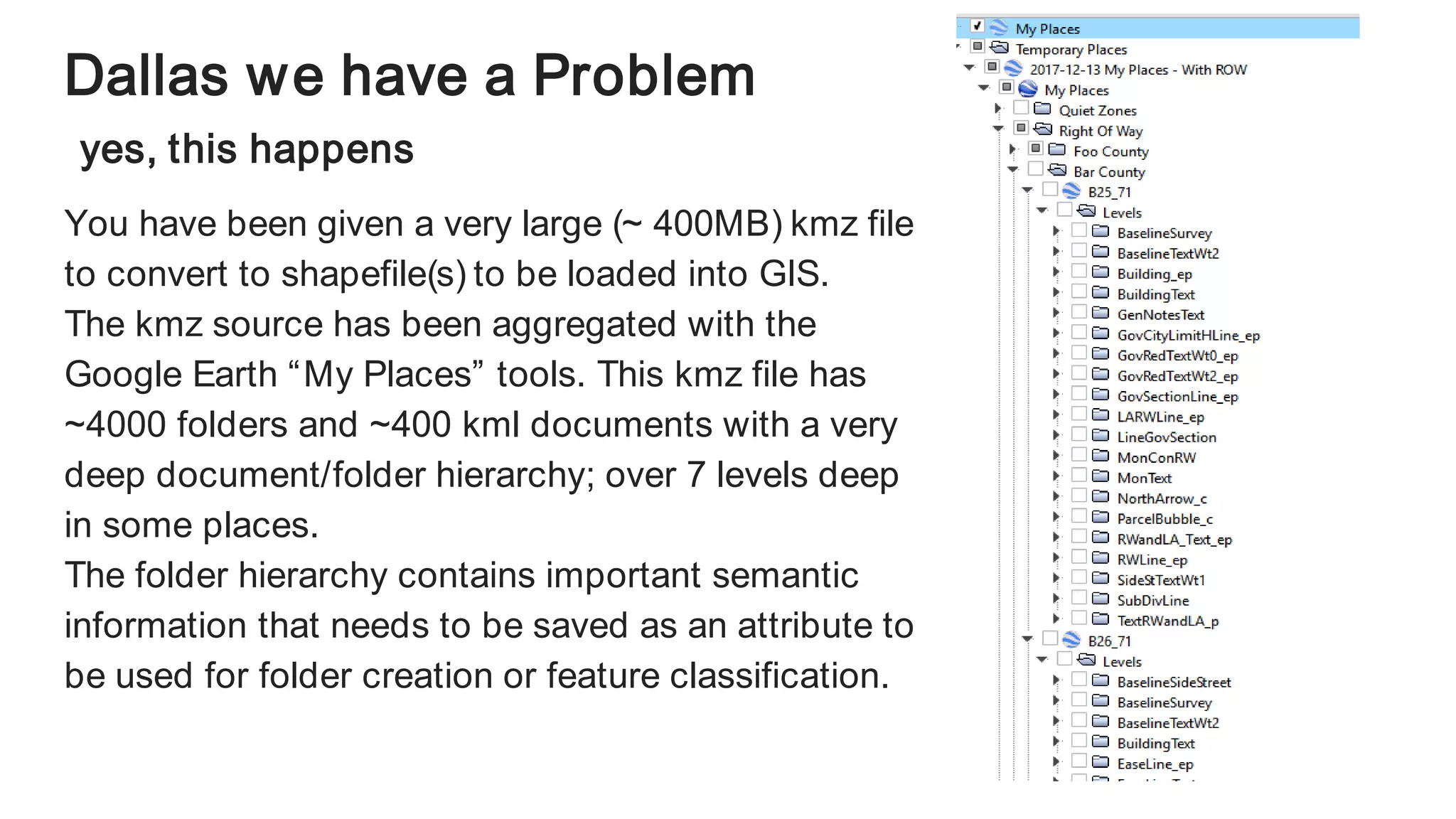Click the LARWLine_ep folder icon

tap(1101, 415)
